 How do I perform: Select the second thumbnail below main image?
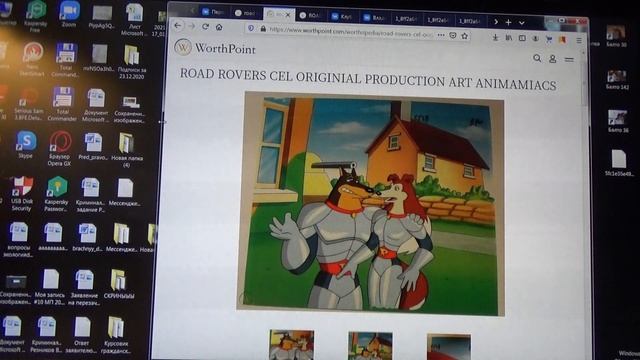(370, 346)
